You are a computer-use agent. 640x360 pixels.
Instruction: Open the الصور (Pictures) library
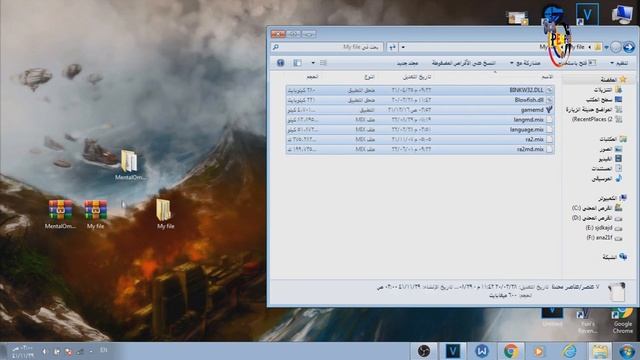coord(610,149)
